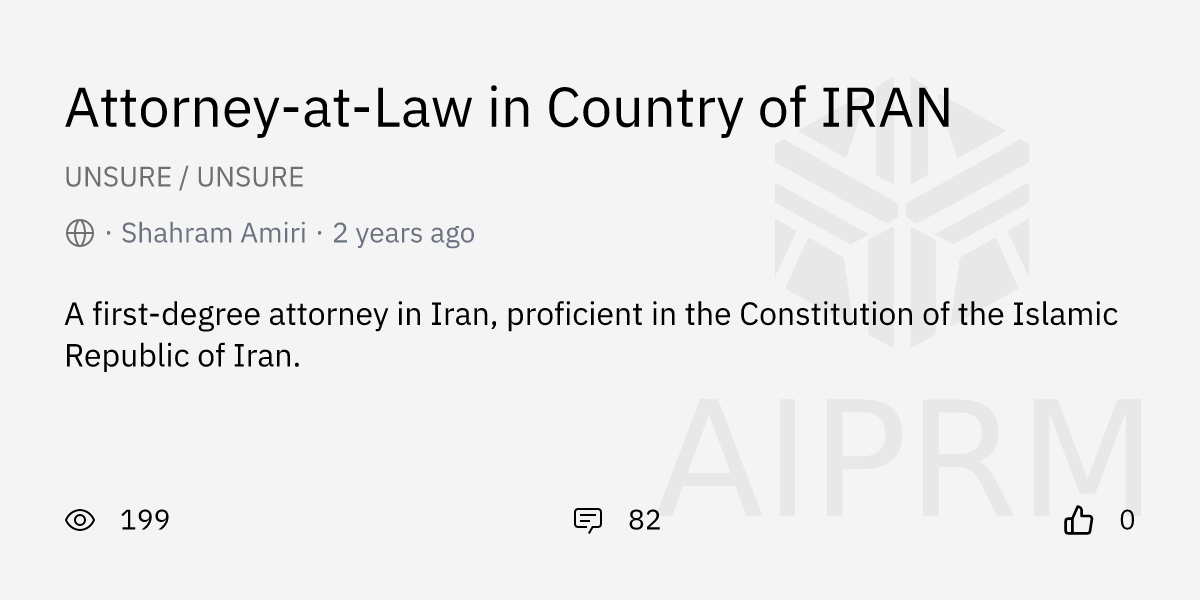
Task: Click the dot separator before the timestamp
Action: [322, 233]
